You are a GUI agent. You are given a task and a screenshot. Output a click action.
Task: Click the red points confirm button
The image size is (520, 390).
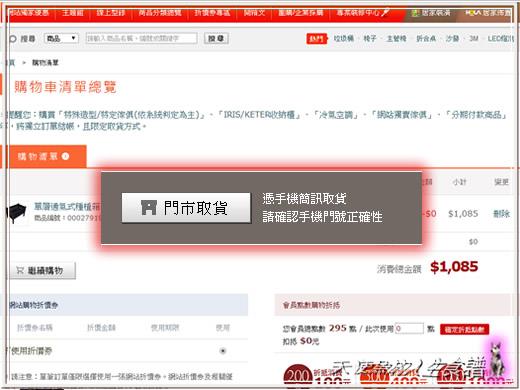point(464,329)
